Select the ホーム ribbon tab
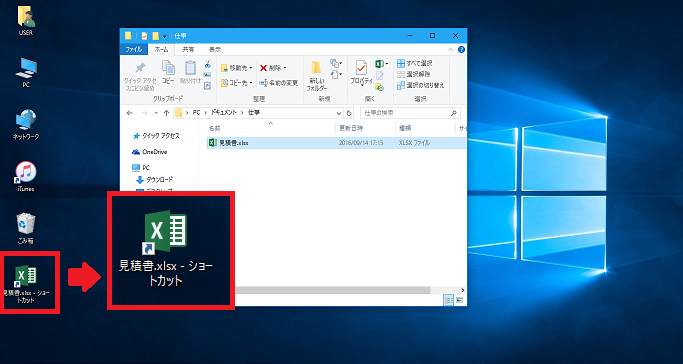This screenshot has width=683, height=364. [x=161, y=50]
